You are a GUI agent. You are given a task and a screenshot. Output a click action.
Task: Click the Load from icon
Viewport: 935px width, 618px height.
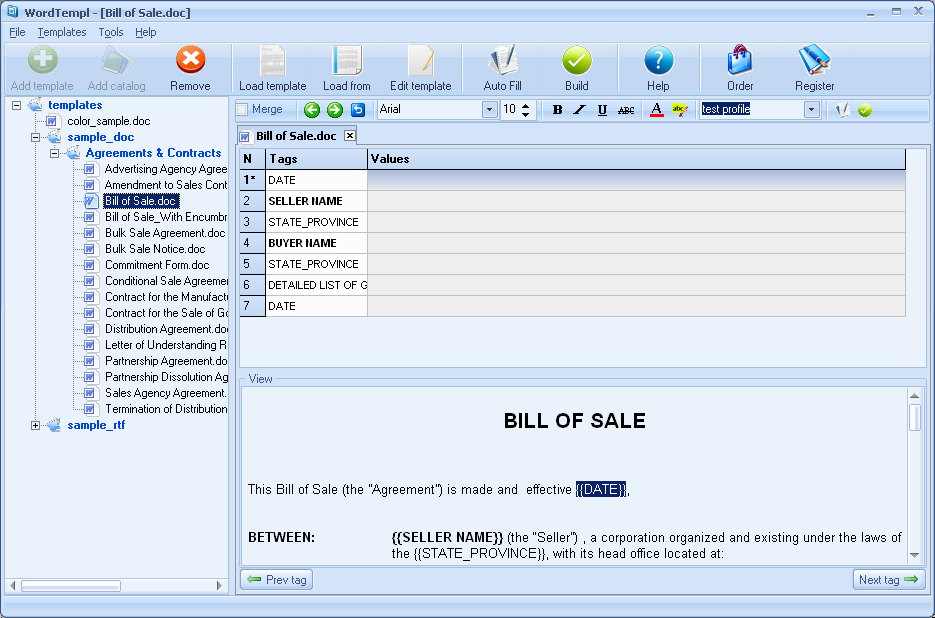tap(347, 62)
